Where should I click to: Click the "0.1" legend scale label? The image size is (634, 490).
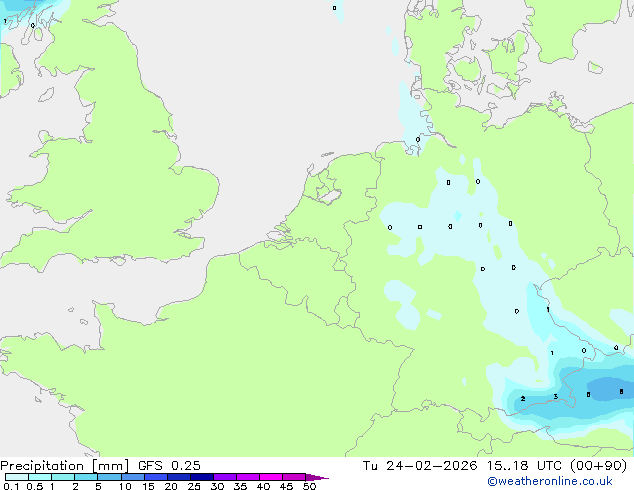tap(11, 486)
